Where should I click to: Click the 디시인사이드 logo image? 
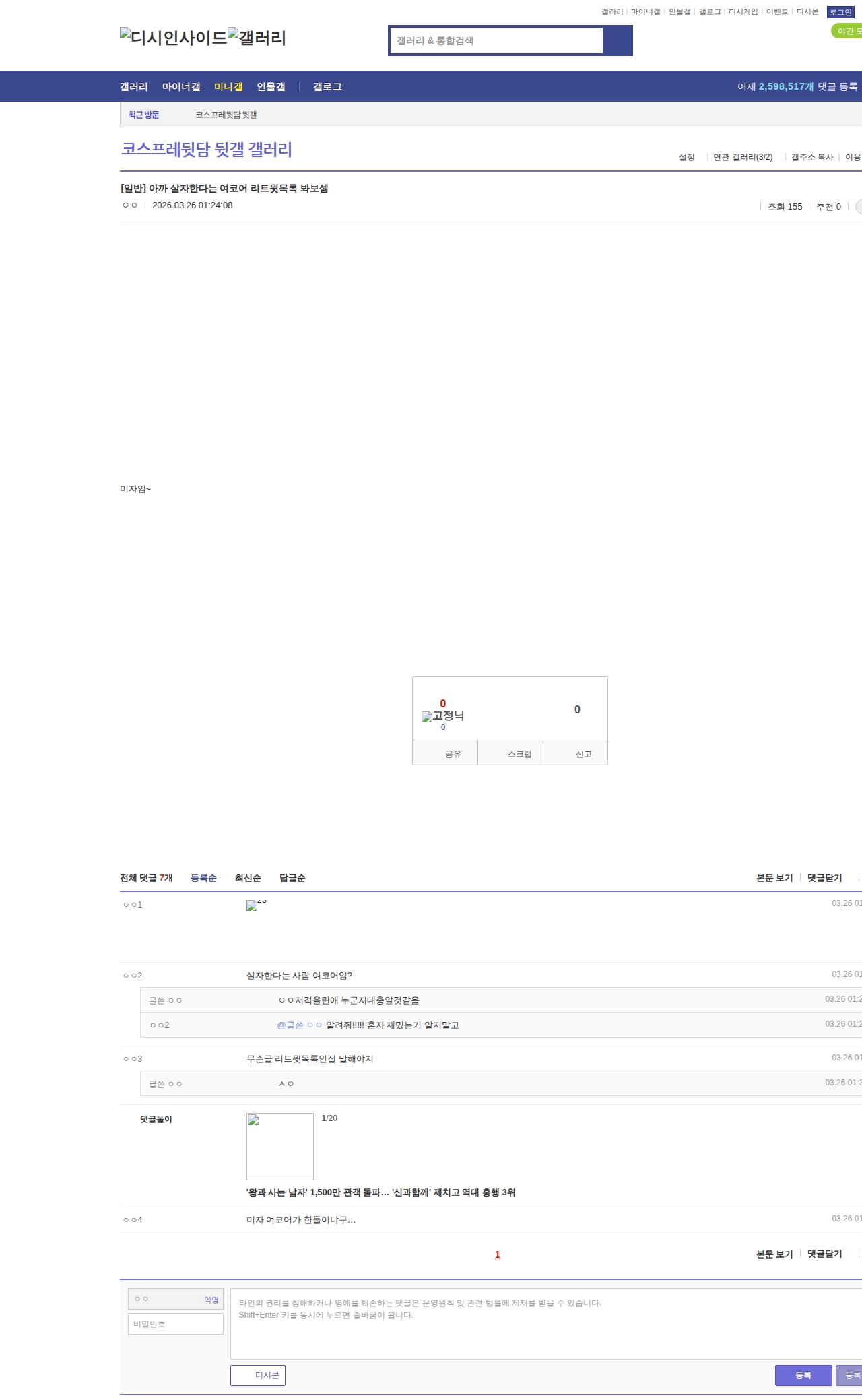point(173,38)
